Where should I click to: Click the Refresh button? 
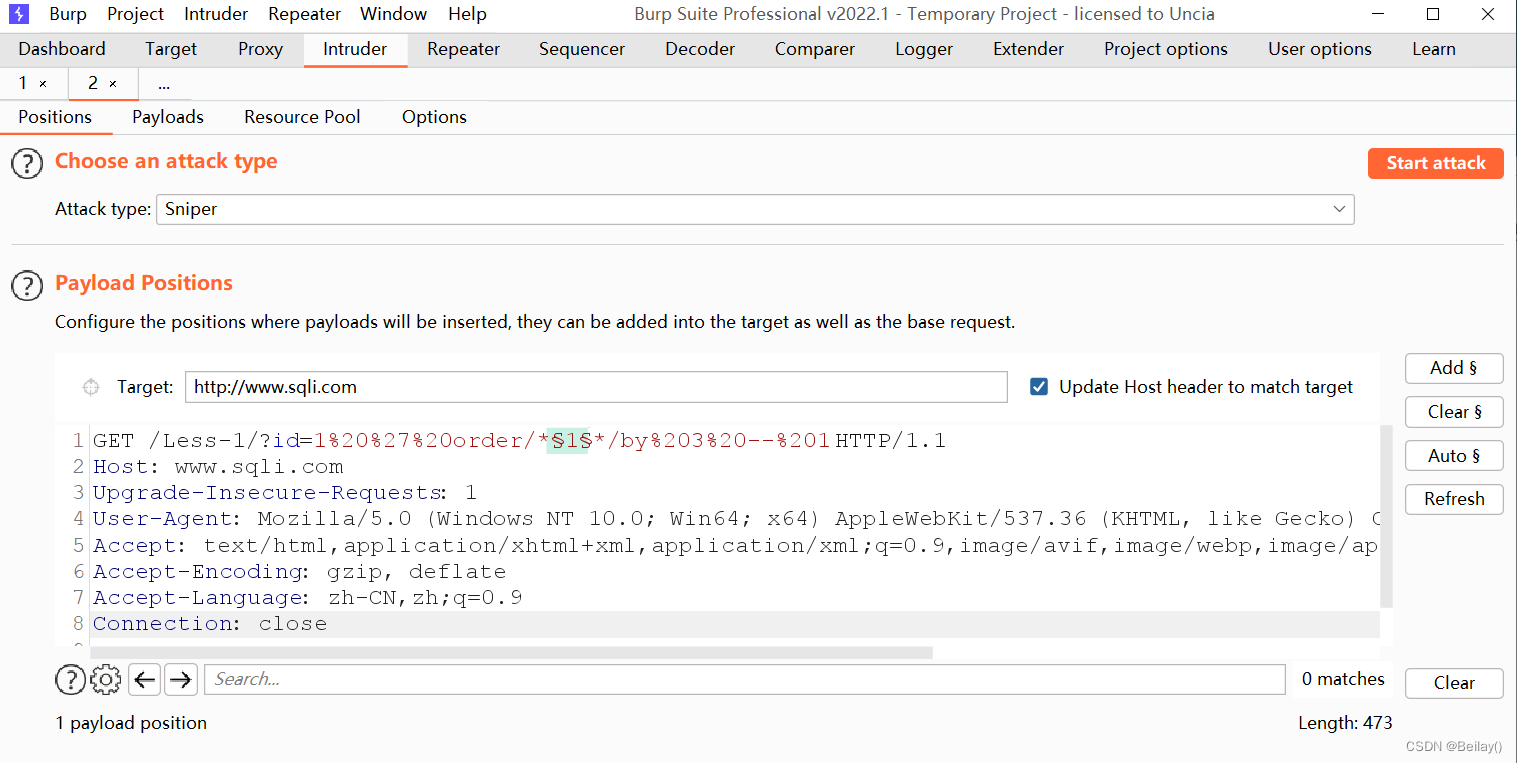click(1454, 499)
